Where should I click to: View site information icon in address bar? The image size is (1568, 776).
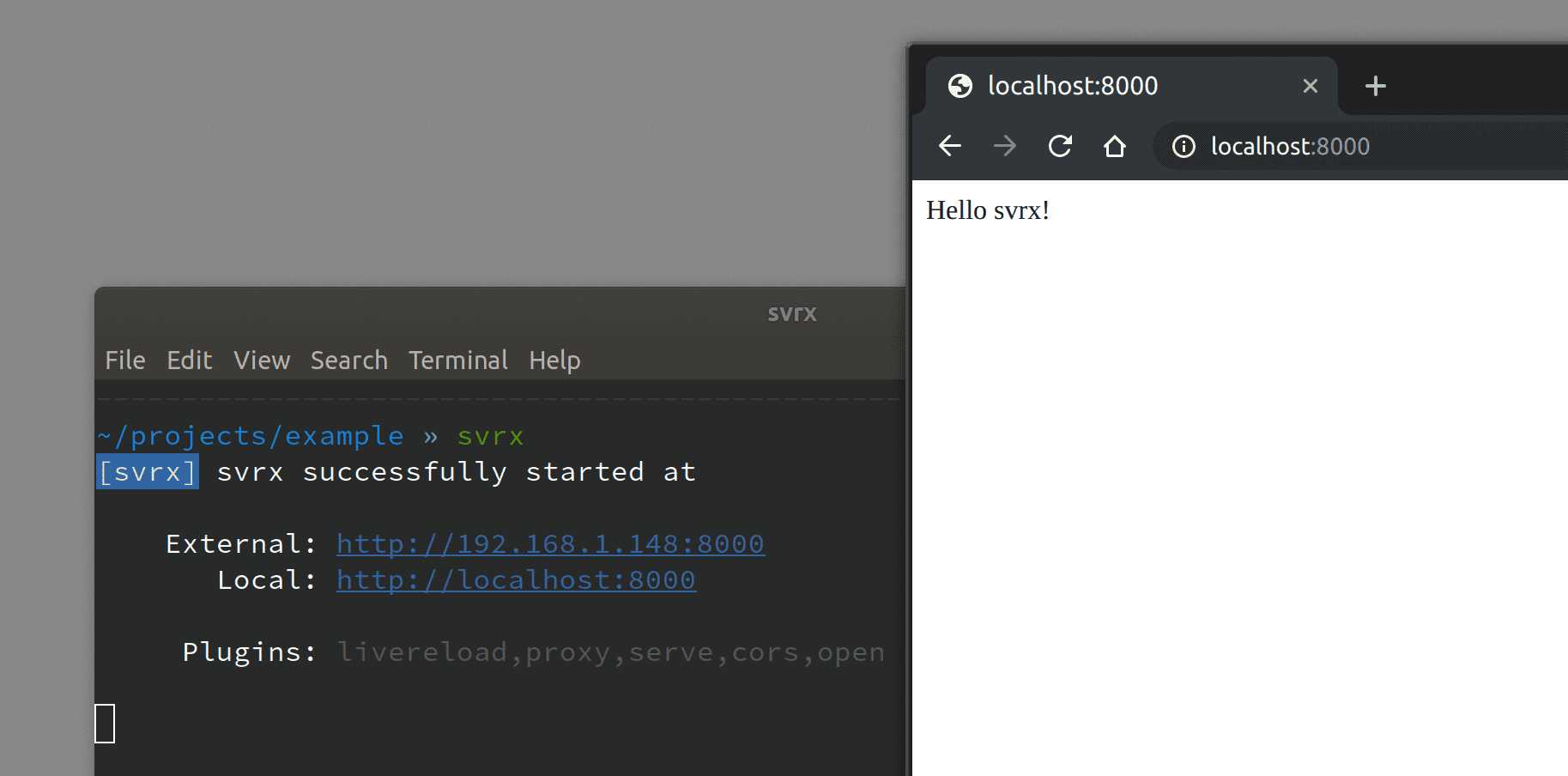click(1184, 147)
